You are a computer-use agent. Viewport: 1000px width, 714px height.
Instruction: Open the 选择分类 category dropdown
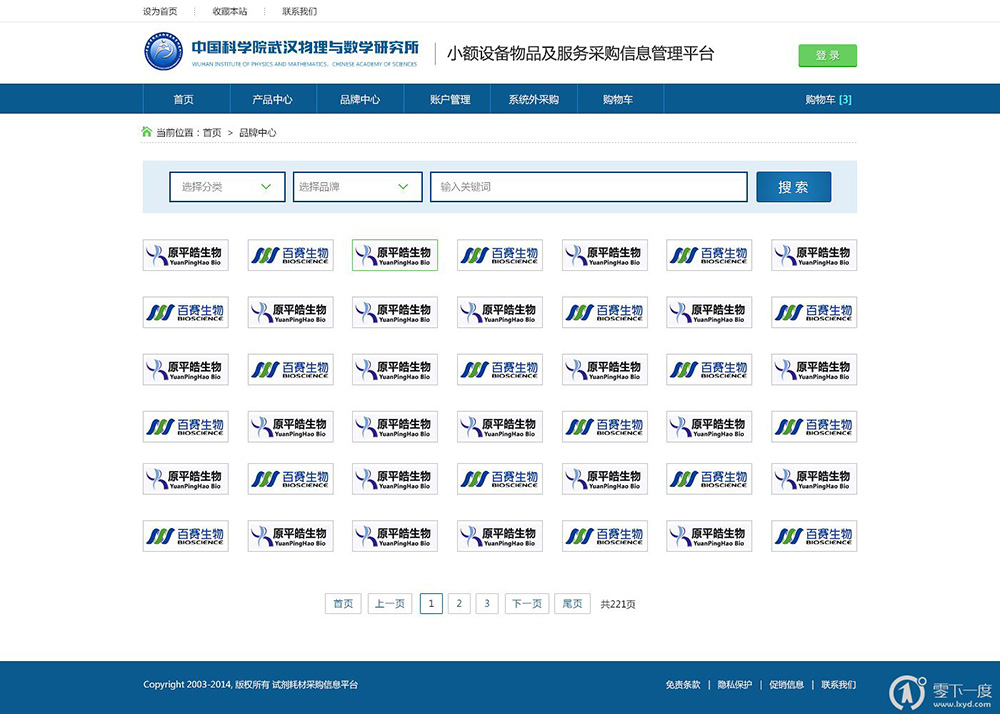click(x=227, y=187)
